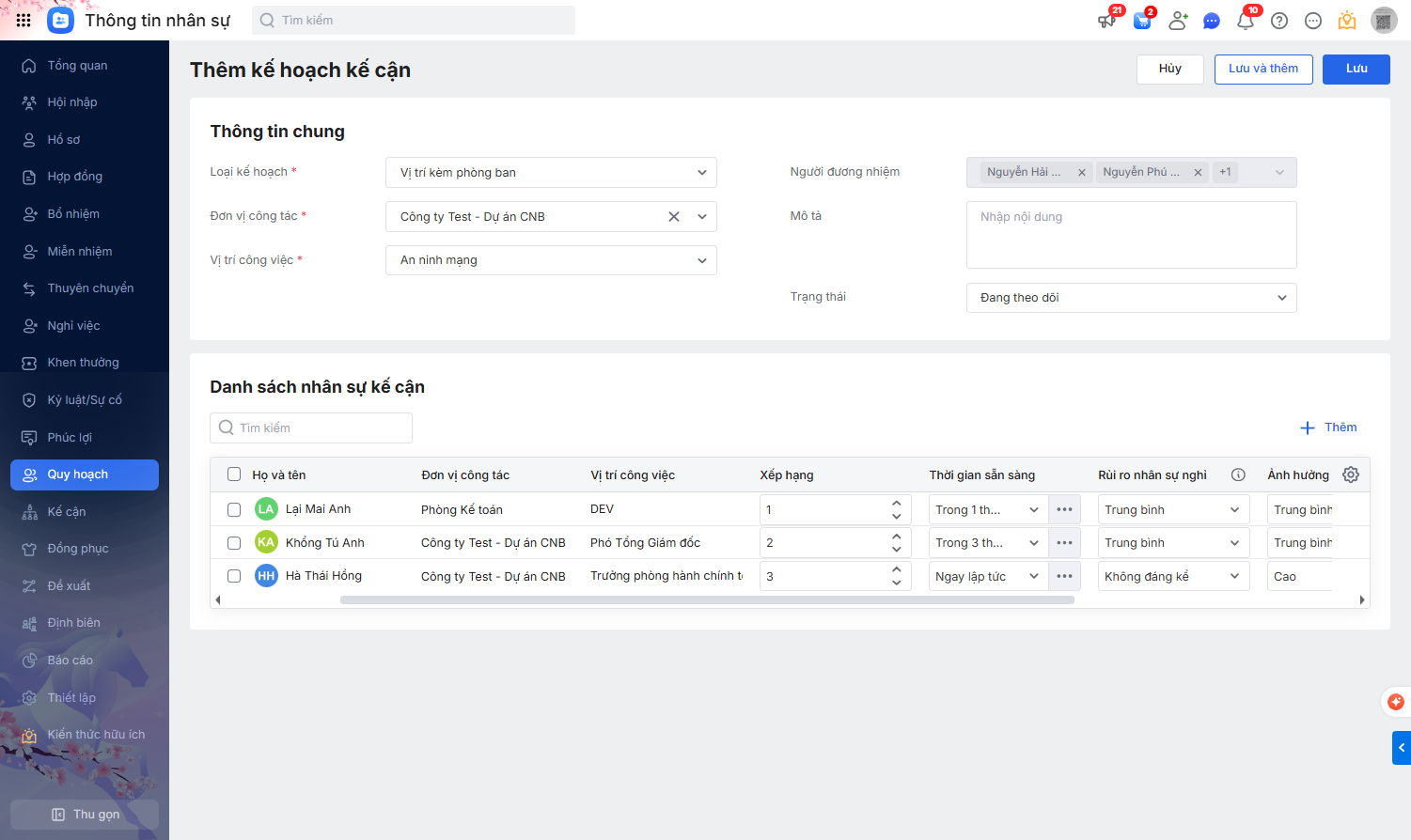
Task: Open the chat messages bubble icon
Action: point(1212,21)
